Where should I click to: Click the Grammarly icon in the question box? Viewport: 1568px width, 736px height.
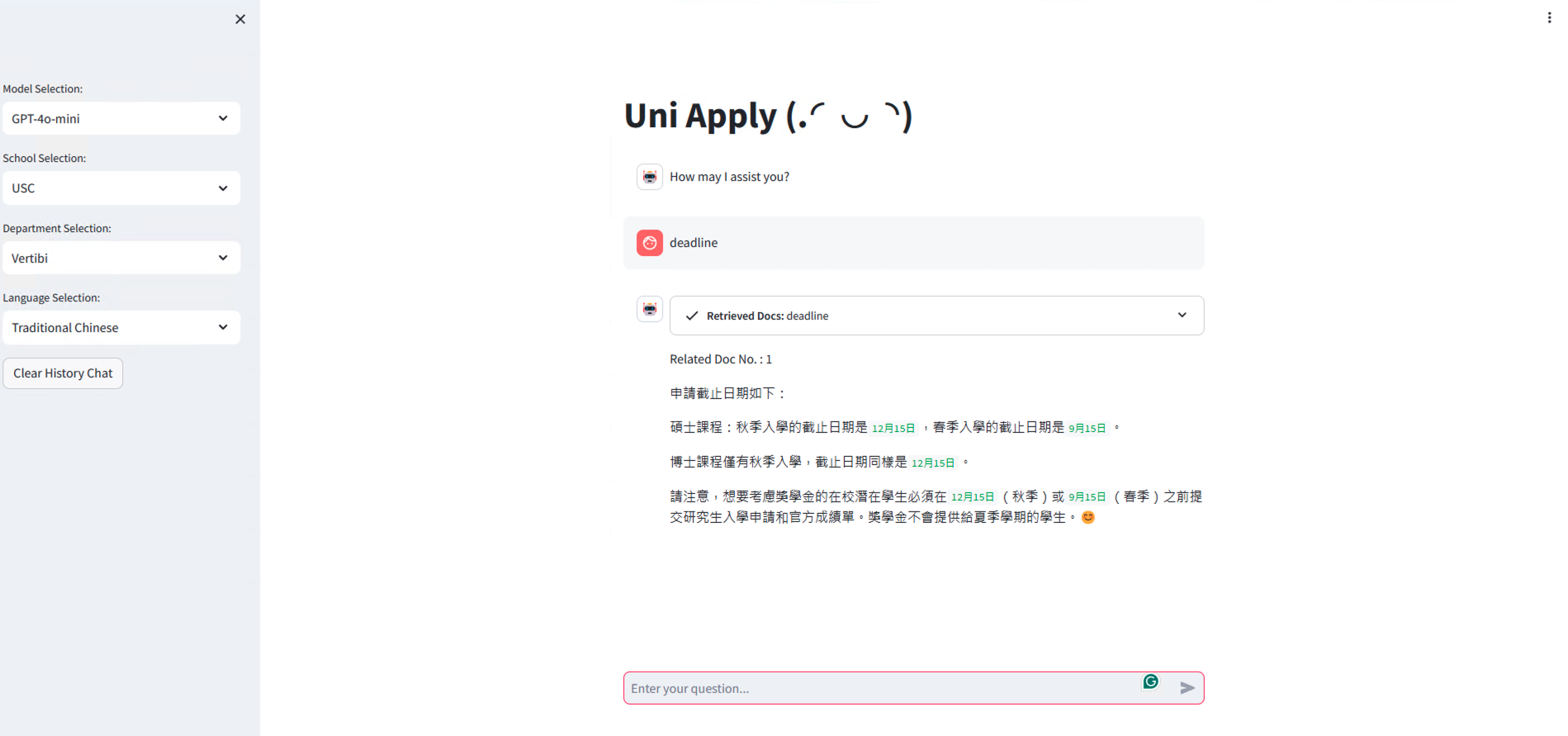(x=1150, y=681)
